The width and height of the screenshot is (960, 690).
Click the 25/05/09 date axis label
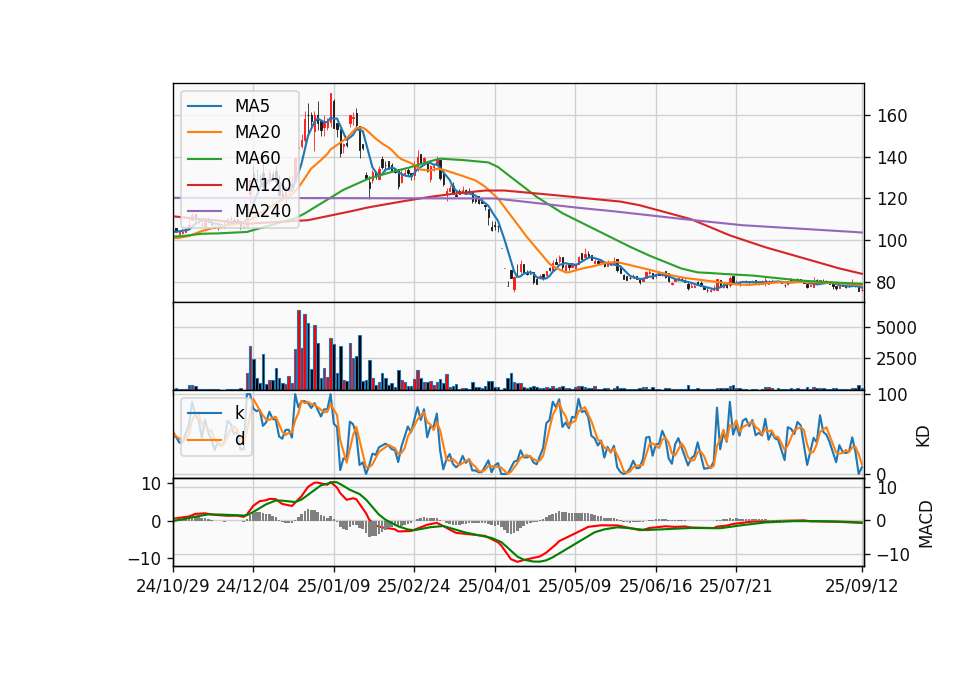pyautogui.click(x=574, y=586)
